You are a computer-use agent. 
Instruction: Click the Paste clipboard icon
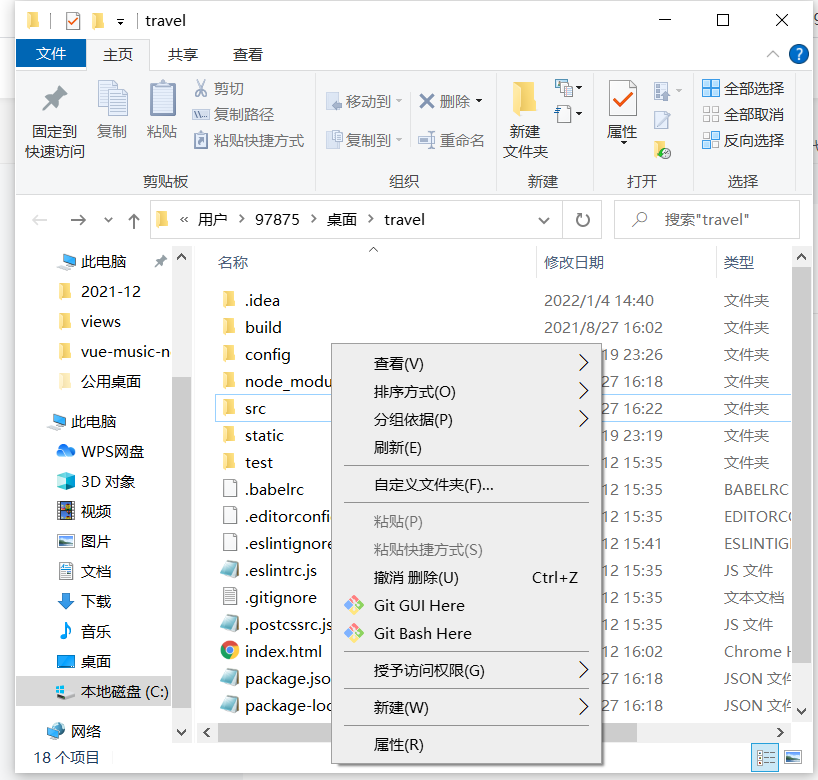[162, 98]
